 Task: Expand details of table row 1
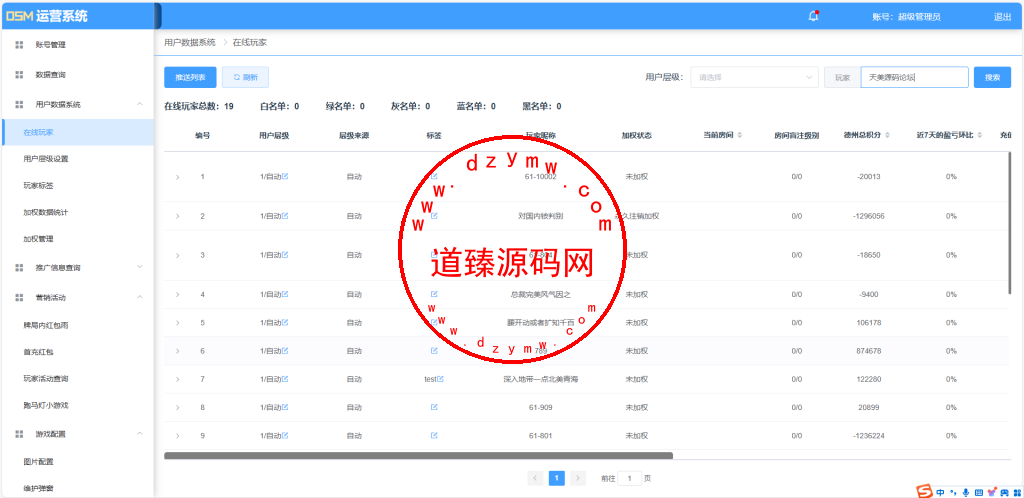point(177,177)
